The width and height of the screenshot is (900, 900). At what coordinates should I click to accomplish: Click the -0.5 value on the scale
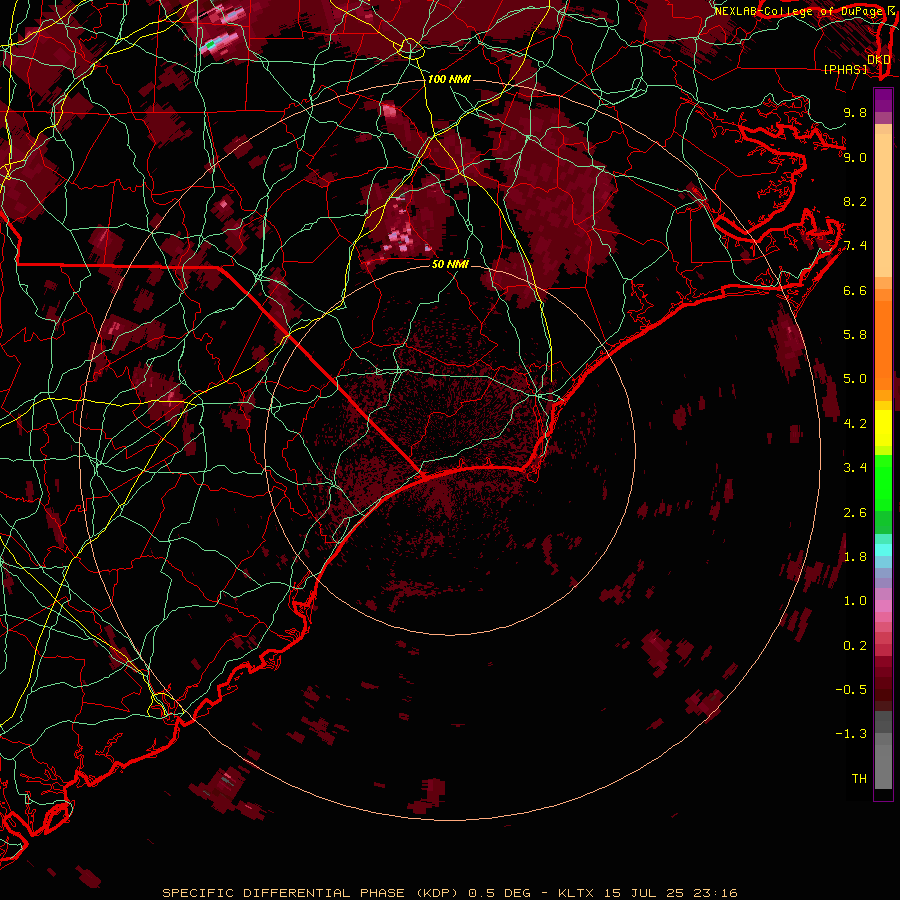[x=851, y=689]
